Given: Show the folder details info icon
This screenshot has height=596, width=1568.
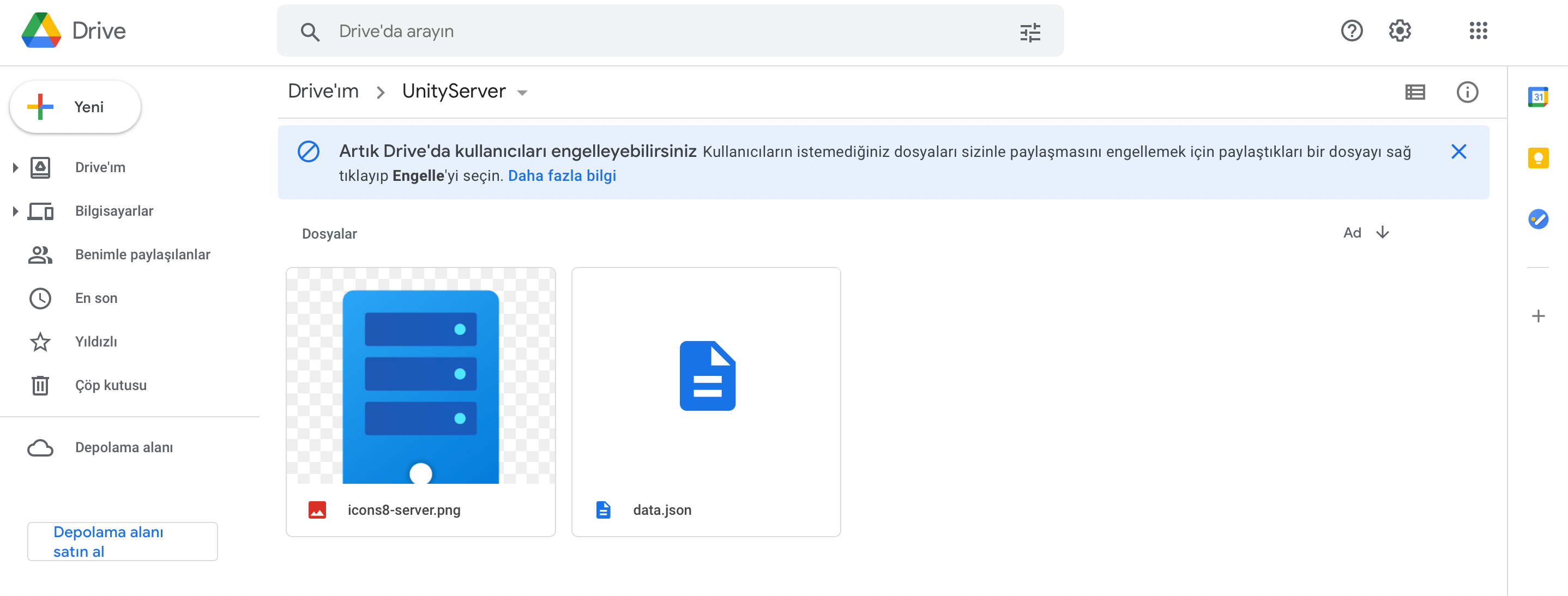Looking at the screenshot, I should click(x=1467, y=92).
